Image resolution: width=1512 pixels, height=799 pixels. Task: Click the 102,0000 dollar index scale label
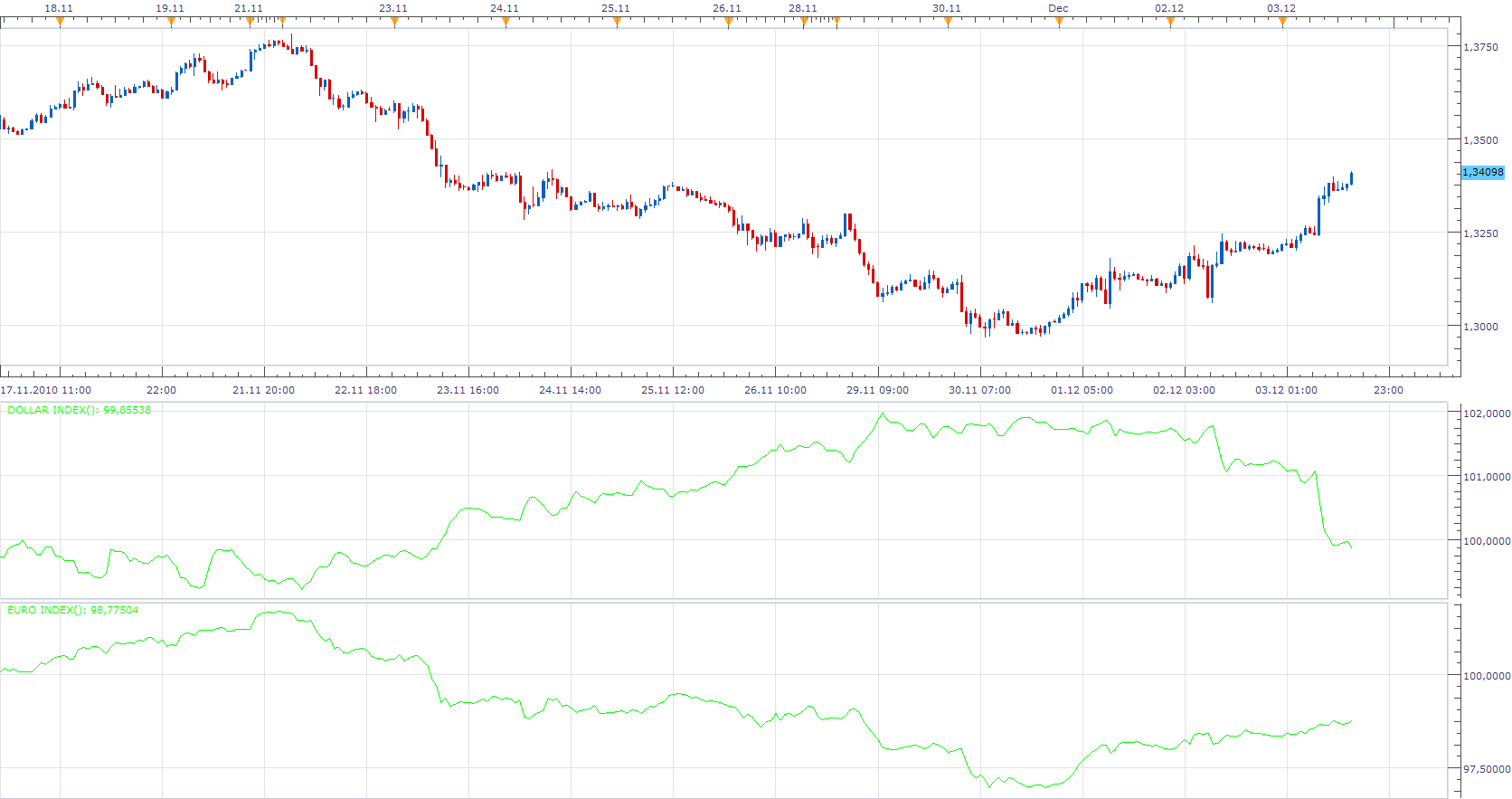pyautogui.click(x=1486, y=414)
